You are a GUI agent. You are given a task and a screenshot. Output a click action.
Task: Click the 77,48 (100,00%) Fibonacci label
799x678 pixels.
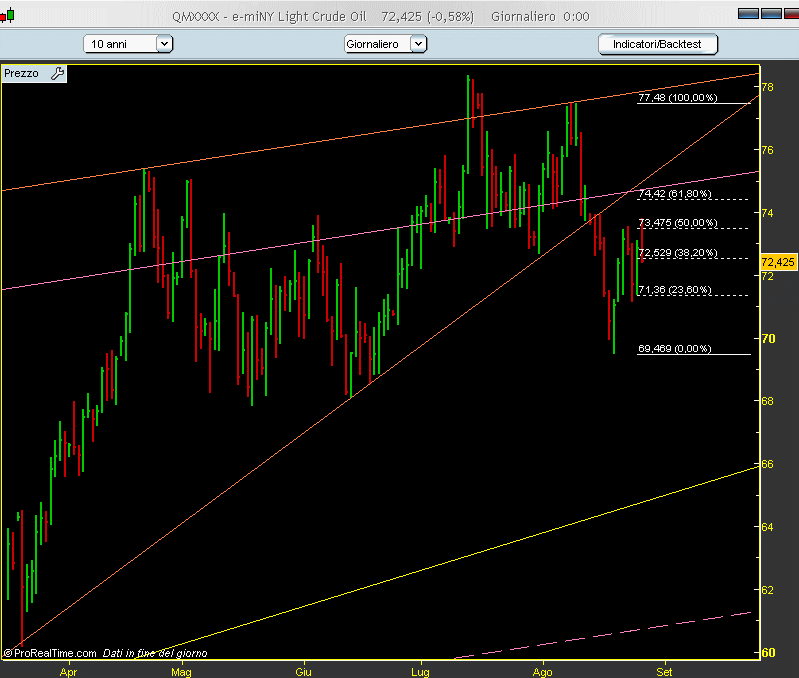pos(677,97)
